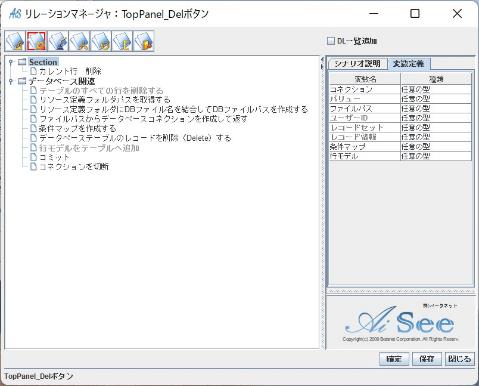Maximize the リレーションマネージャ window
Screen dimensions: 479x386
pyautogui.click(x=415, y=14)
